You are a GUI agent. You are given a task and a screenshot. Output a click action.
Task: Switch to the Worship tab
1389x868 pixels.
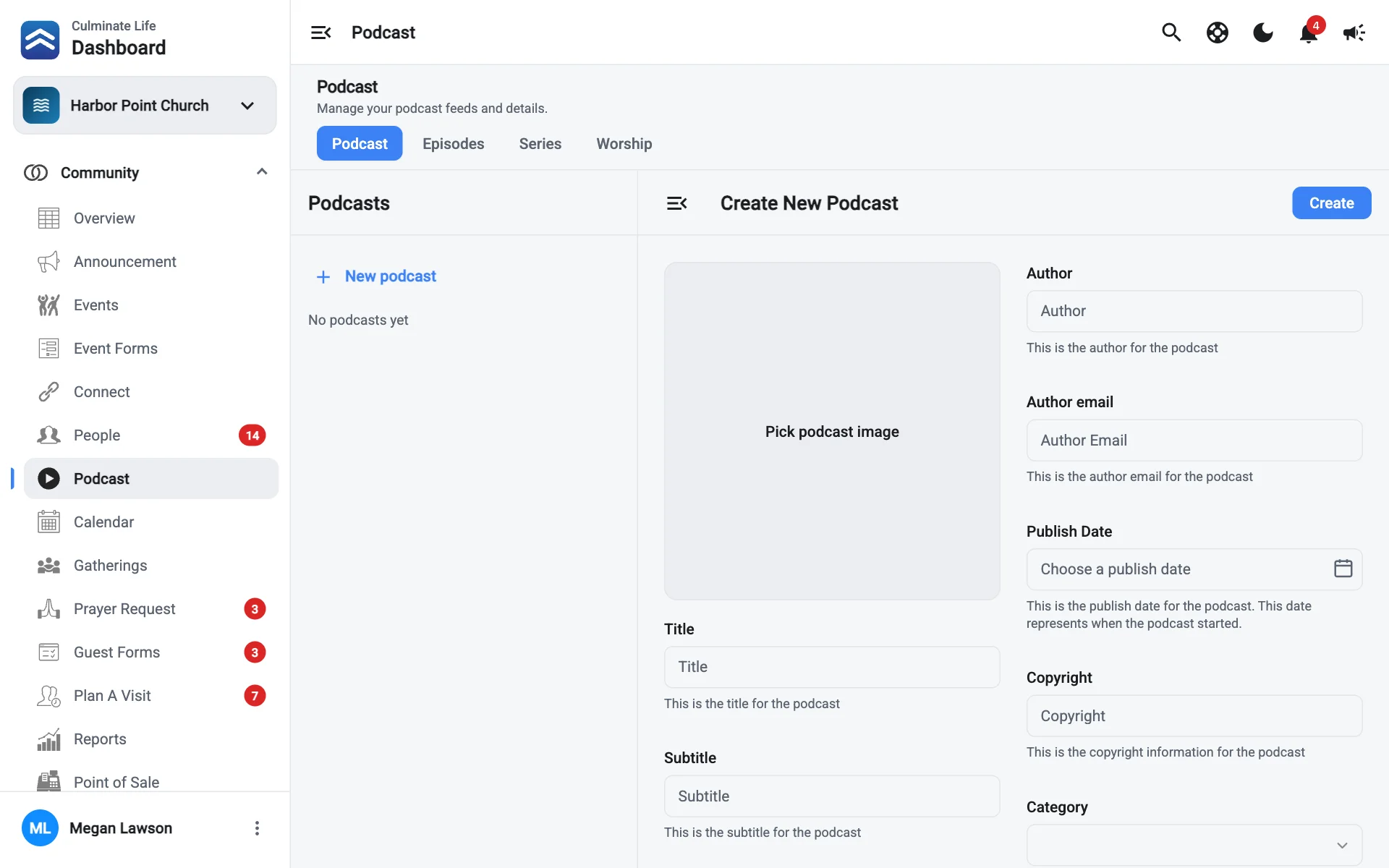[624, 144]
